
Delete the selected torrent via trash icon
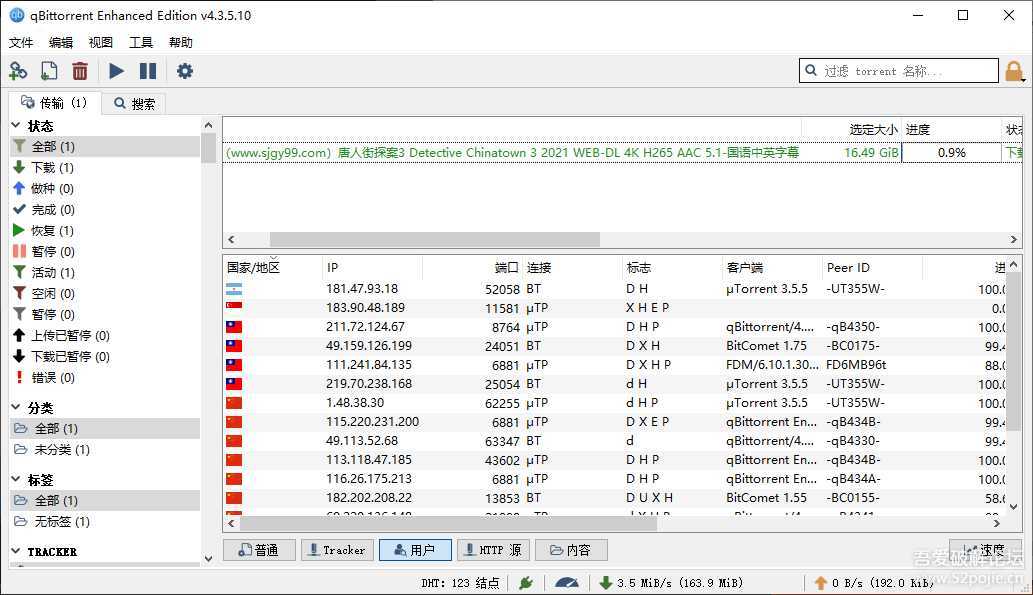(x=80, y=71)
